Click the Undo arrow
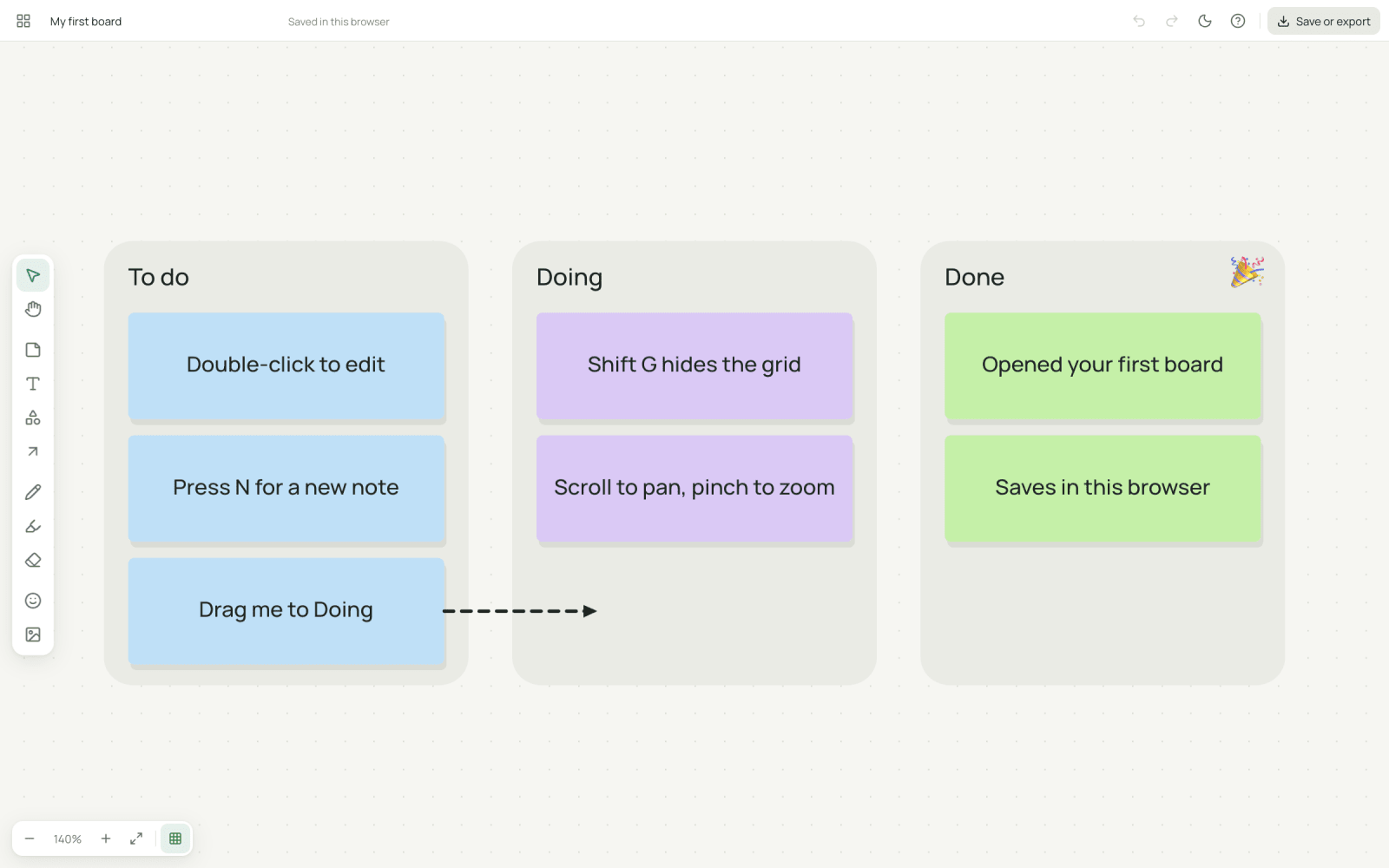The width and height of the screenshot is (1389, 868). [x=1139, y=21]
